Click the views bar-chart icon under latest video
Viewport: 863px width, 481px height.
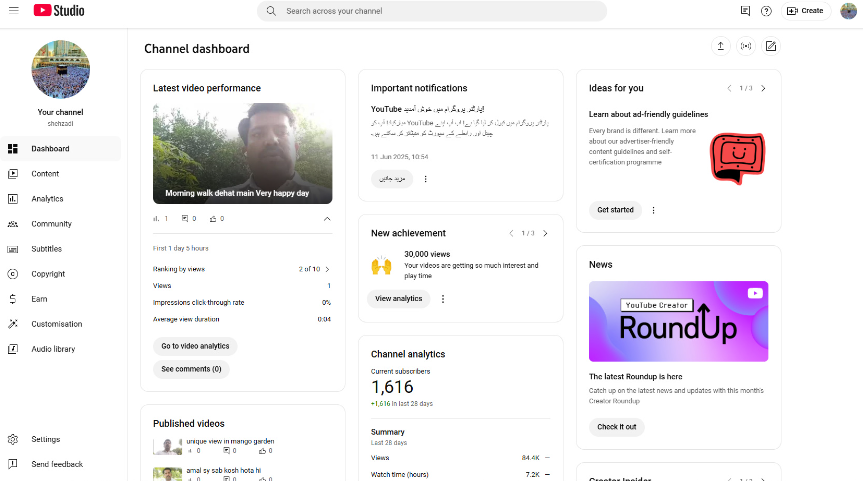coord(156,219)
